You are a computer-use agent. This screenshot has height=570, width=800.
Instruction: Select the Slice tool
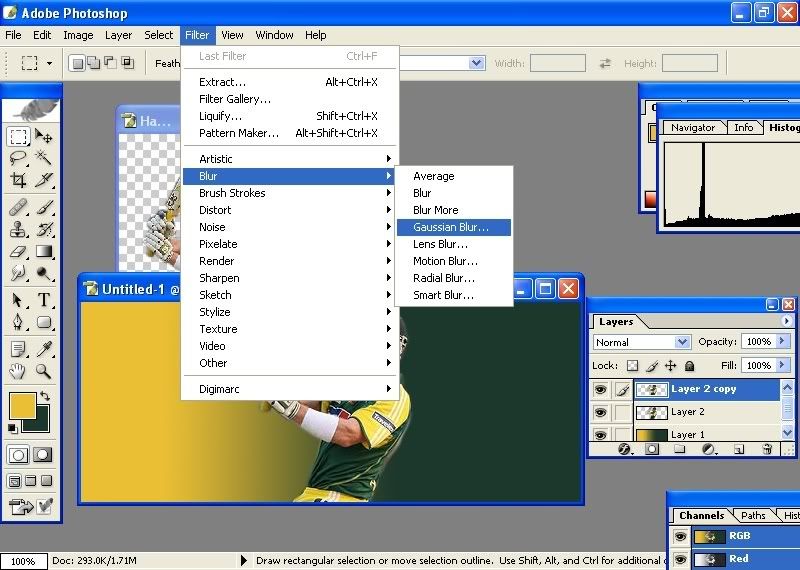click(43, 180)
